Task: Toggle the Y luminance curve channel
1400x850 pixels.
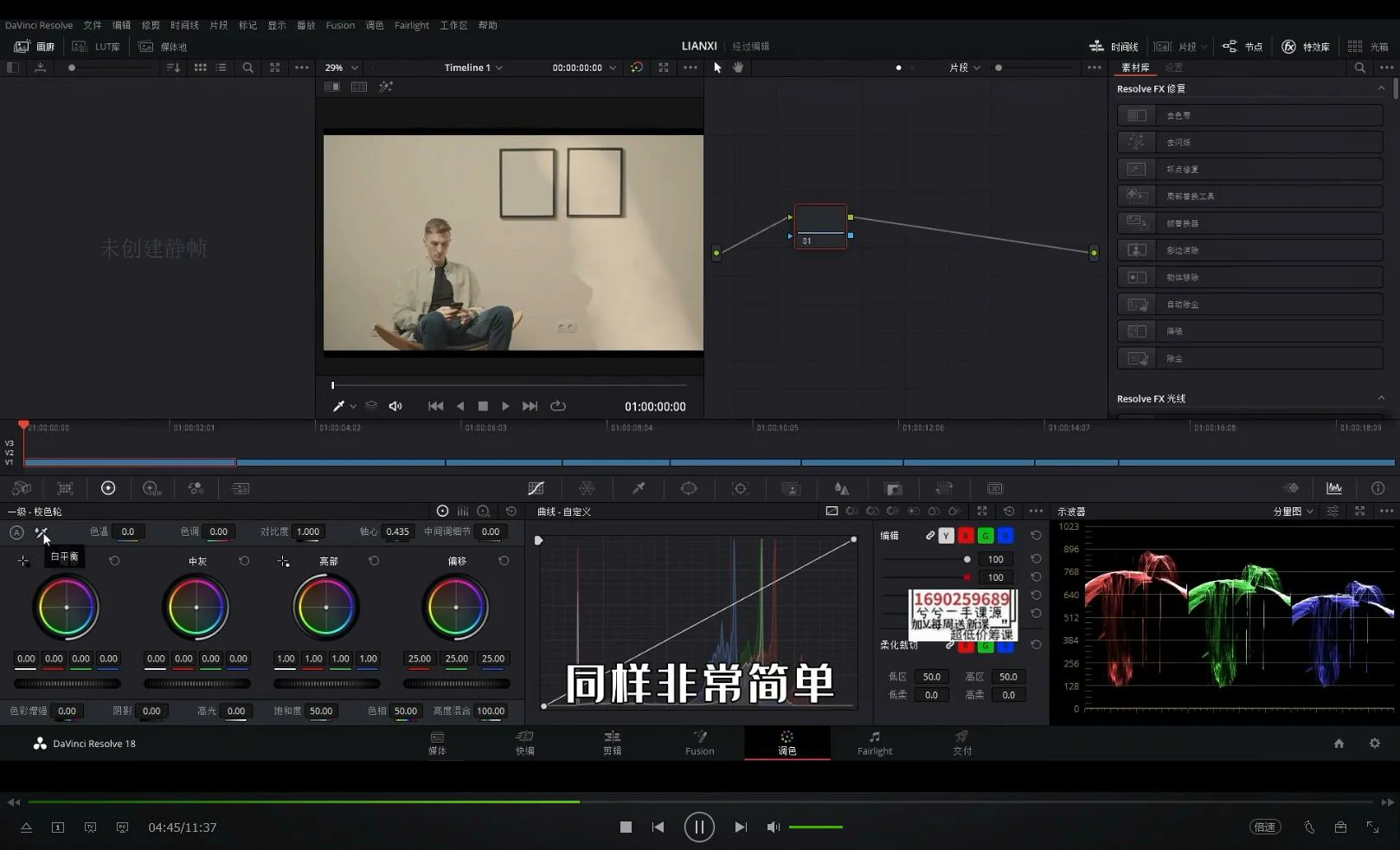Action: click(946, 536)
